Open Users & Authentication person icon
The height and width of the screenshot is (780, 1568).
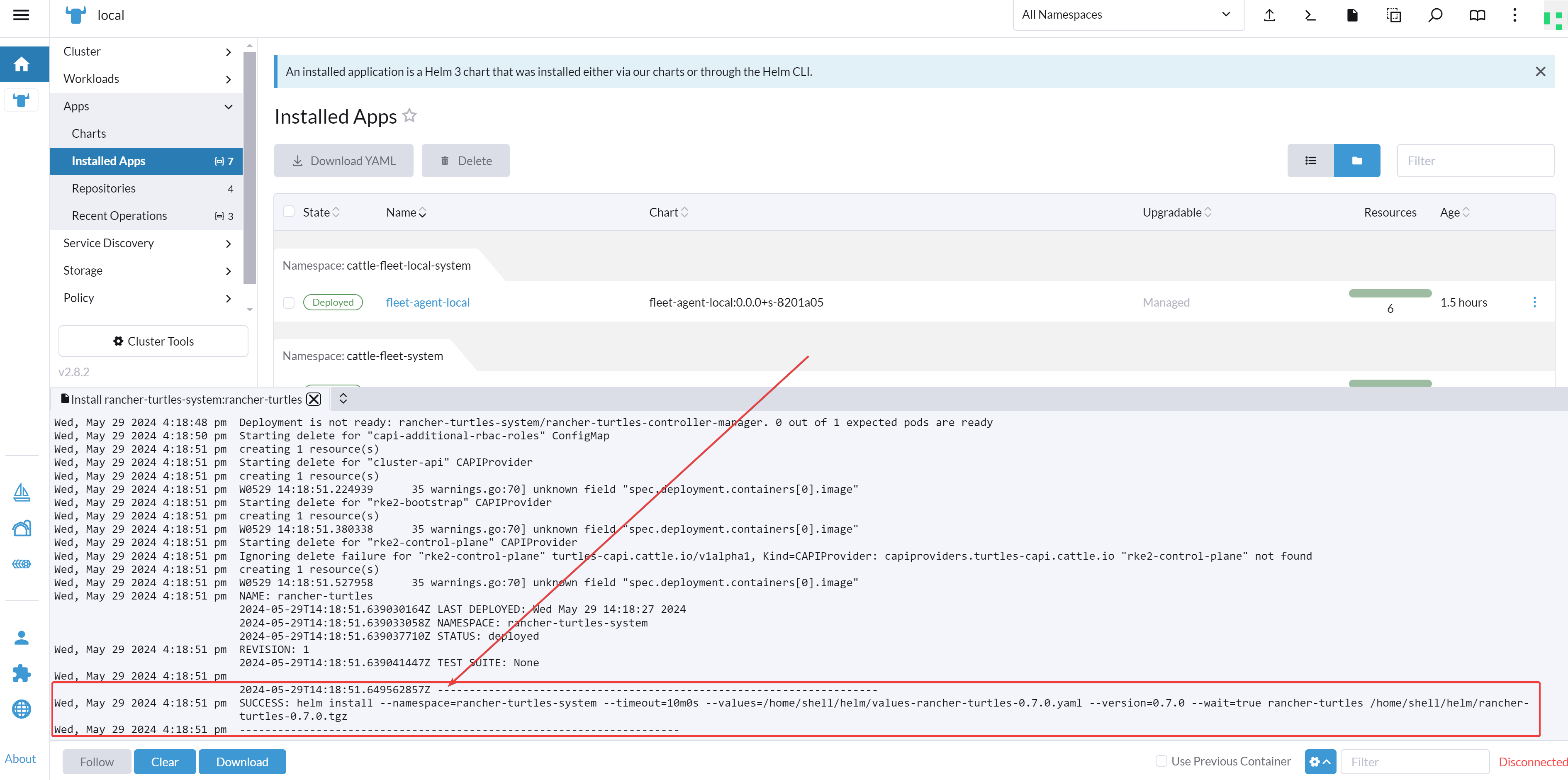21,638
